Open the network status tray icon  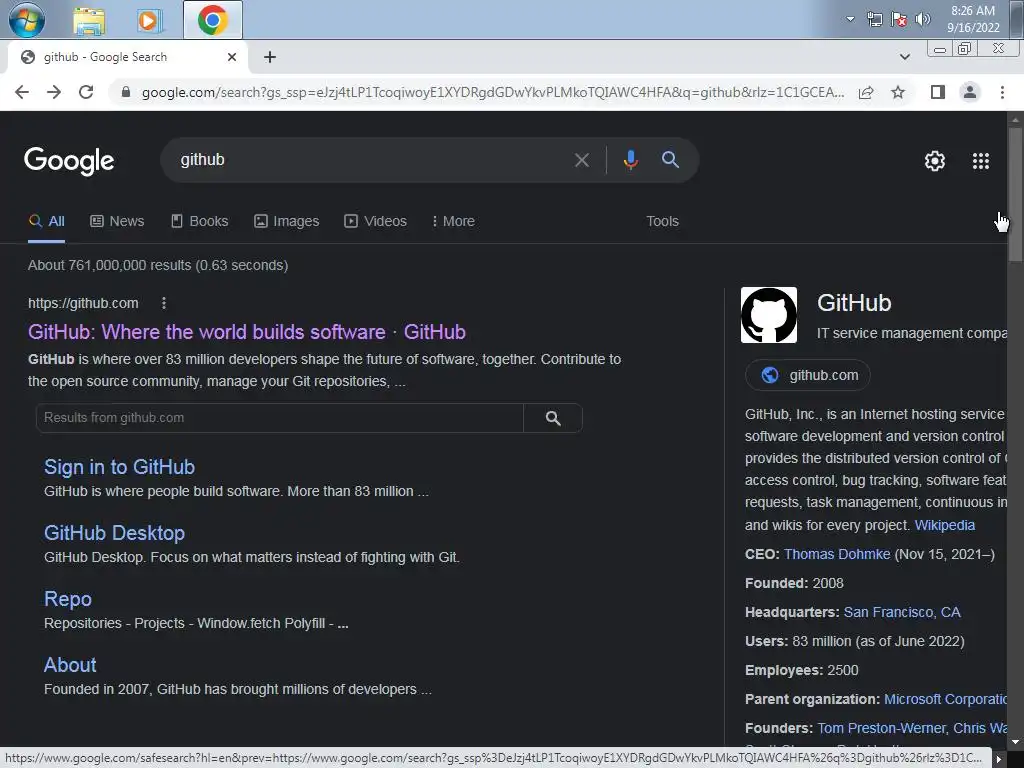[874, 20]
